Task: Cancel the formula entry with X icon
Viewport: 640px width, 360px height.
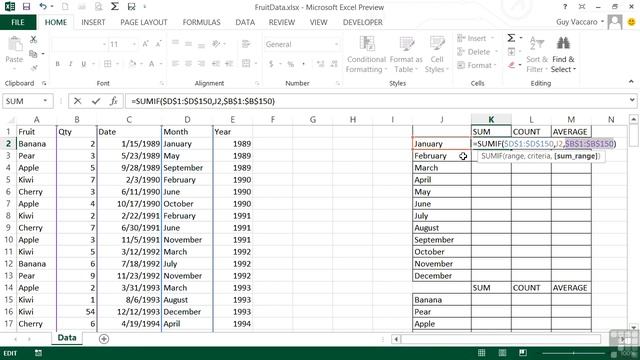Action: point(77,101)
